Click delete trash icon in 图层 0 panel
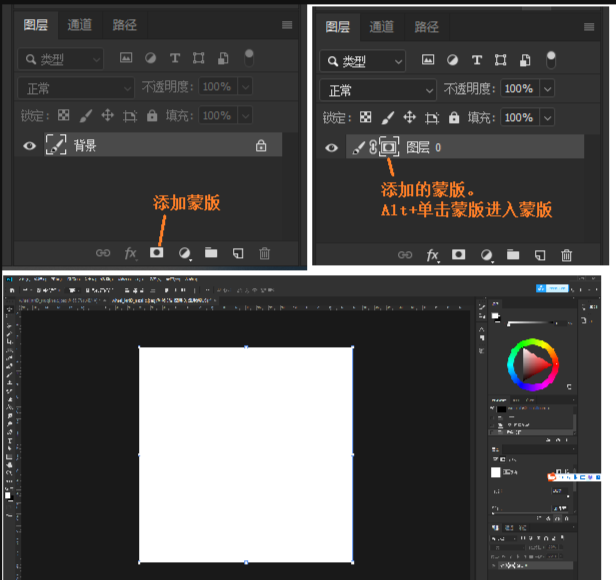Screen dimensions: 616x580 [x=566, y=255]
